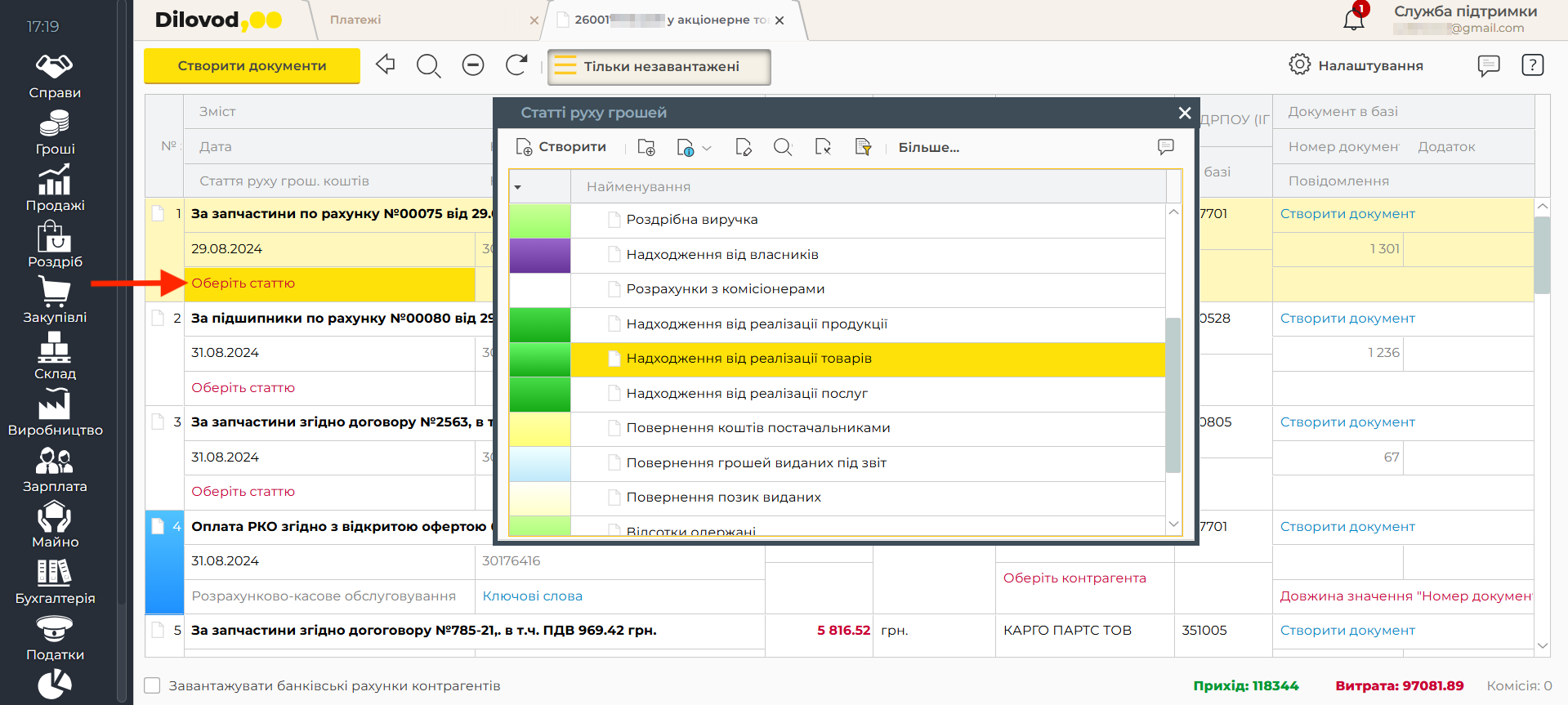Click the refresh arrow in toolbar
The width and height of the screenshot is (1568, 705).
pos(516,65)
